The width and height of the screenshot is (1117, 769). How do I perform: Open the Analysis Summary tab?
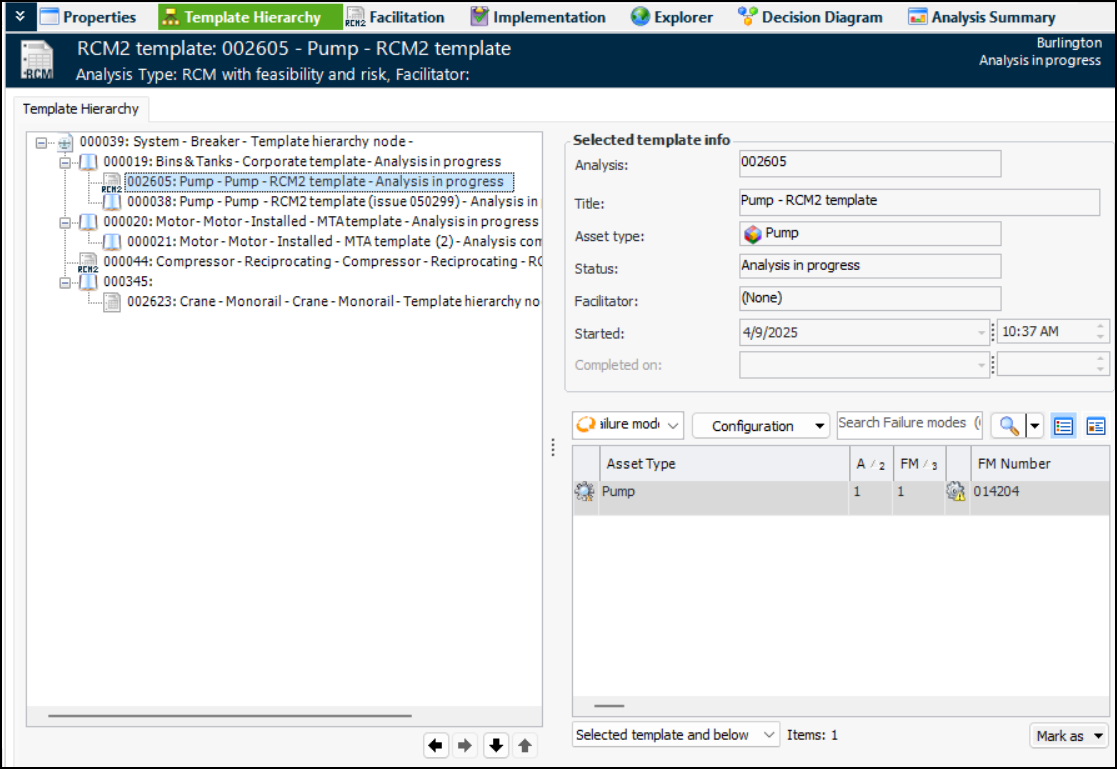981,17
